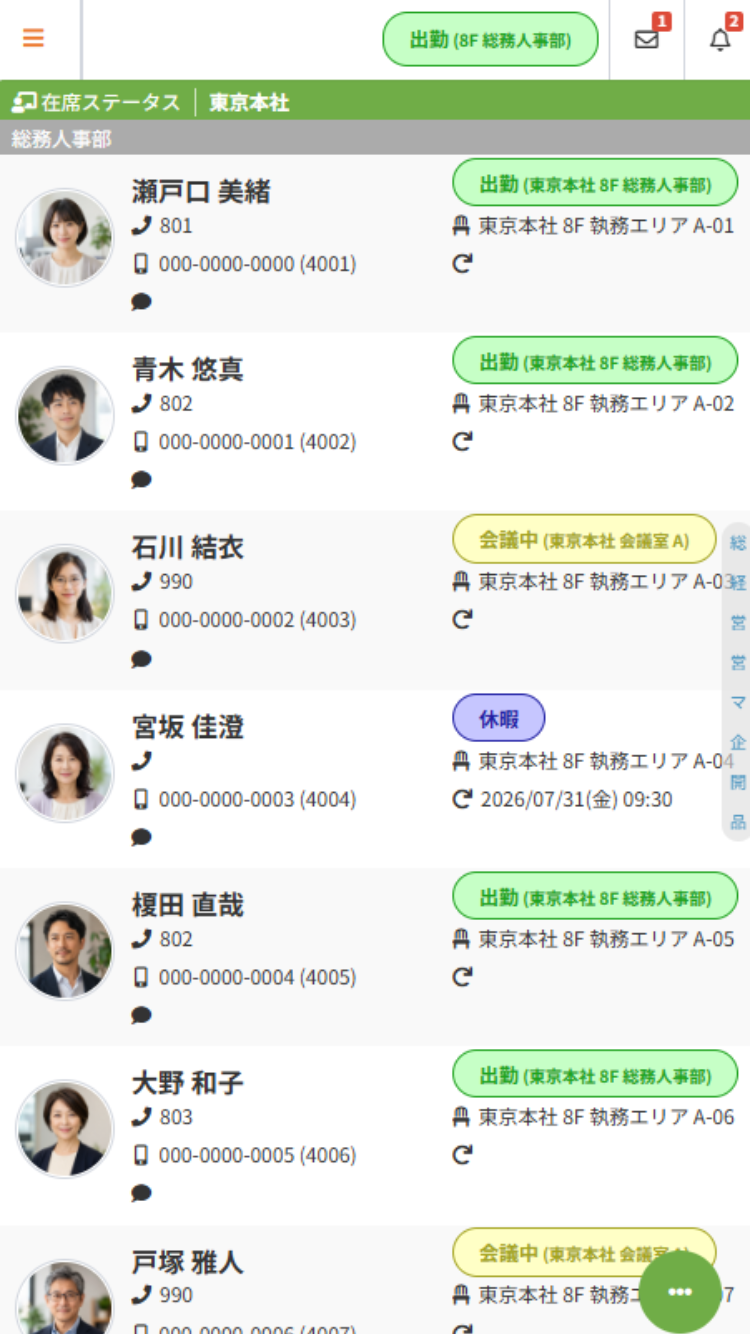Tap the seat icon in 宮坂 佳澄's row
The image size is (750, 1334).
[x=461, y=762]
